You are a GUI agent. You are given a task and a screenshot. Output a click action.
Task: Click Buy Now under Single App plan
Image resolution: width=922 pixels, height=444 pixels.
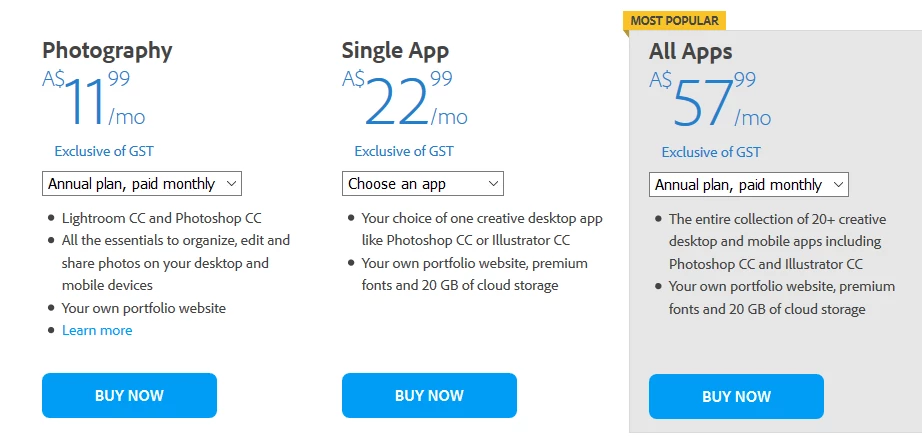tap(429, 395)
